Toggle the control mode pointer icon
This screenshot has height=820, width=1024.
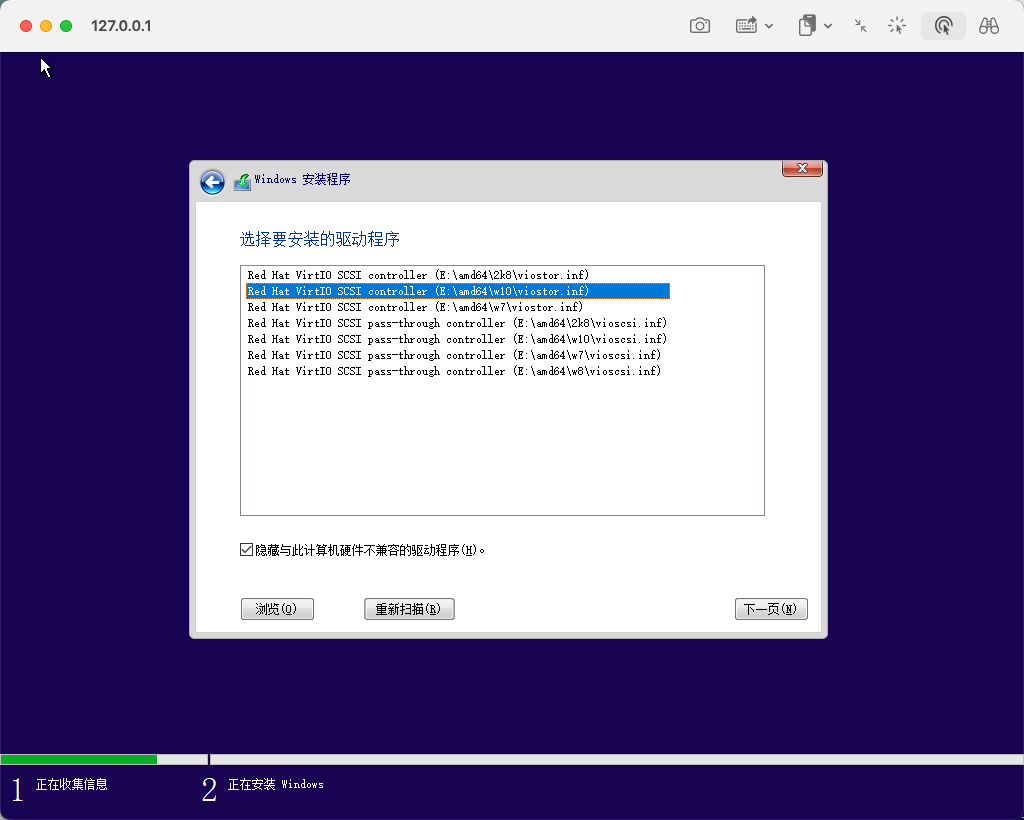click(x=943, y=26)
